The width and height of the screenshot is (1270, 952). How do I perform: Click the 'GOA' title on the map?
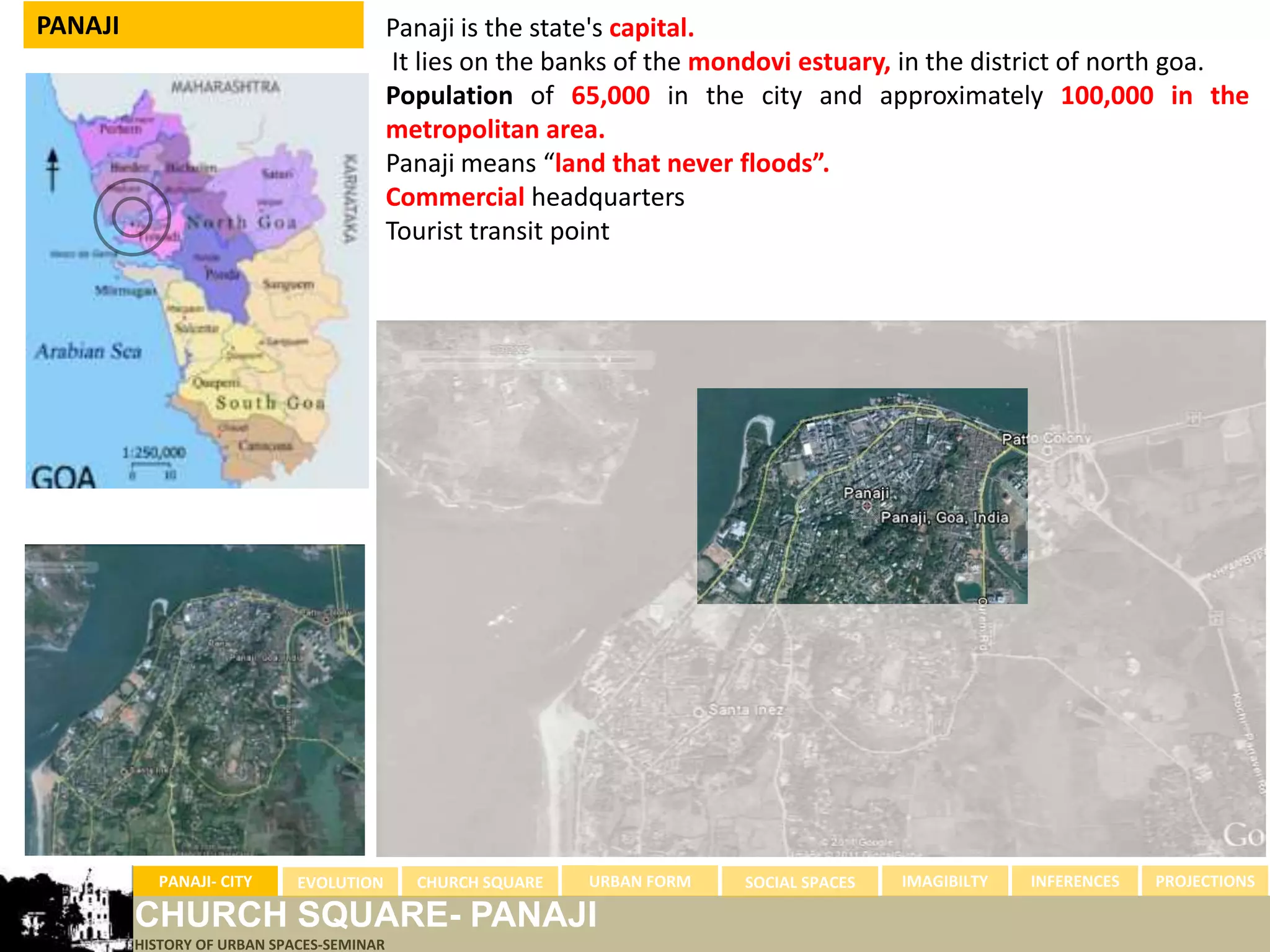click(63, 477)
